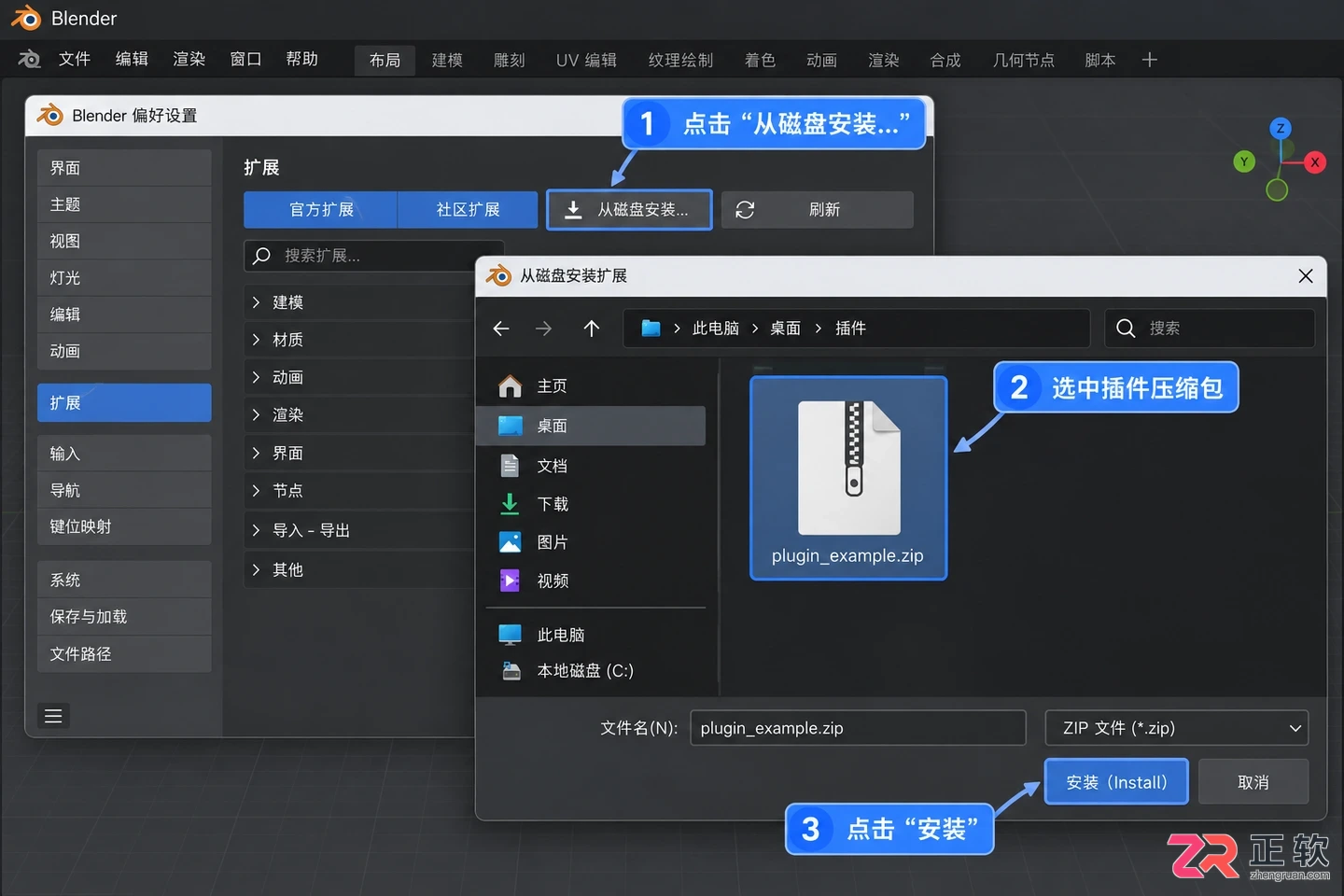
Task: Select 主题 in preferences sidebar
Action: tap(124, 204)
